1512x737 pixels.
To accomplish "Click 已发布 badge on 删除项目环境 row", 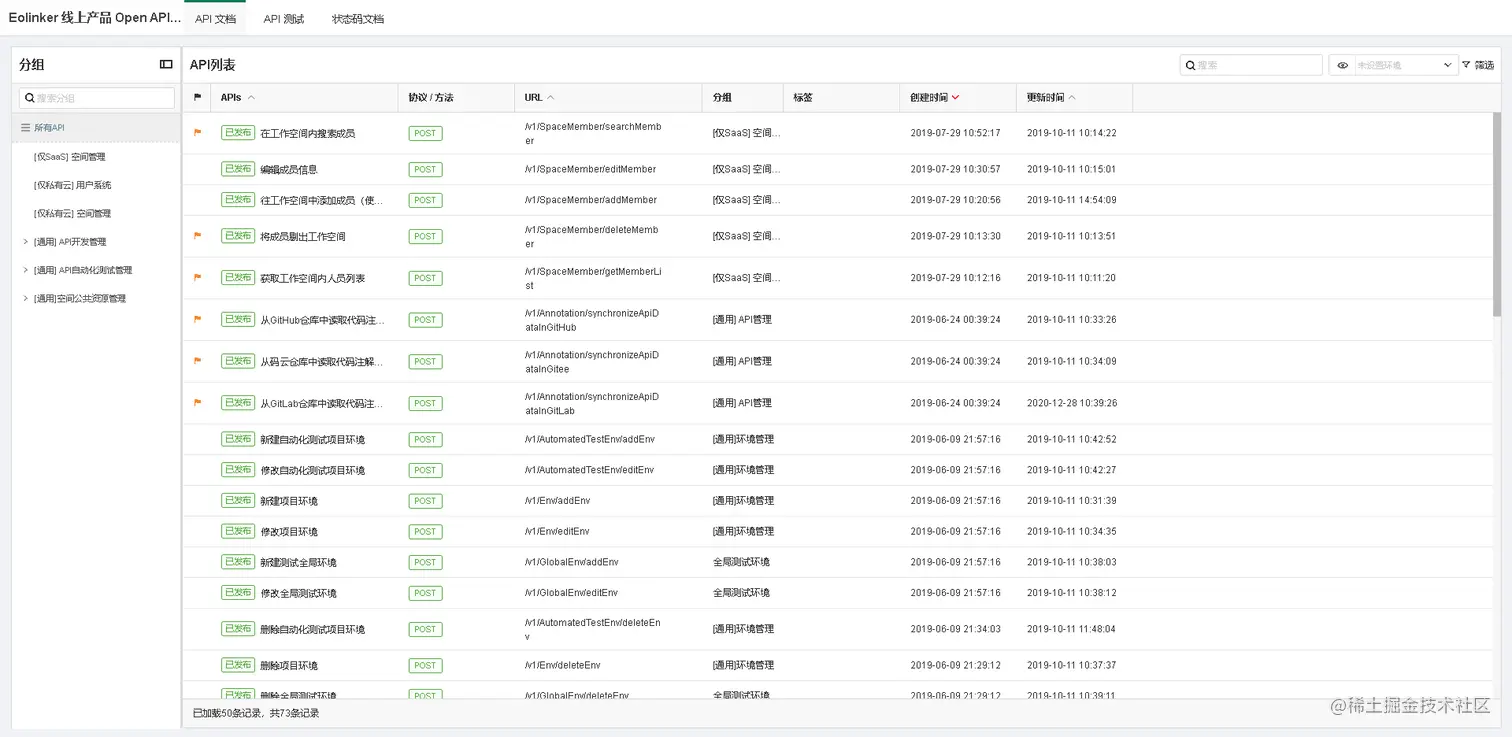I will coord(238,665).
